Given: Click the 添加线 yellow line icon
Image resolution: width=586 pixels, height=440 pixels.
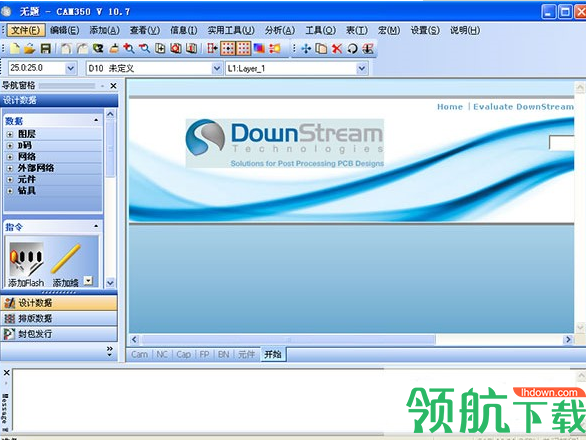Looking at the screenshot, I should pos(66,264).
